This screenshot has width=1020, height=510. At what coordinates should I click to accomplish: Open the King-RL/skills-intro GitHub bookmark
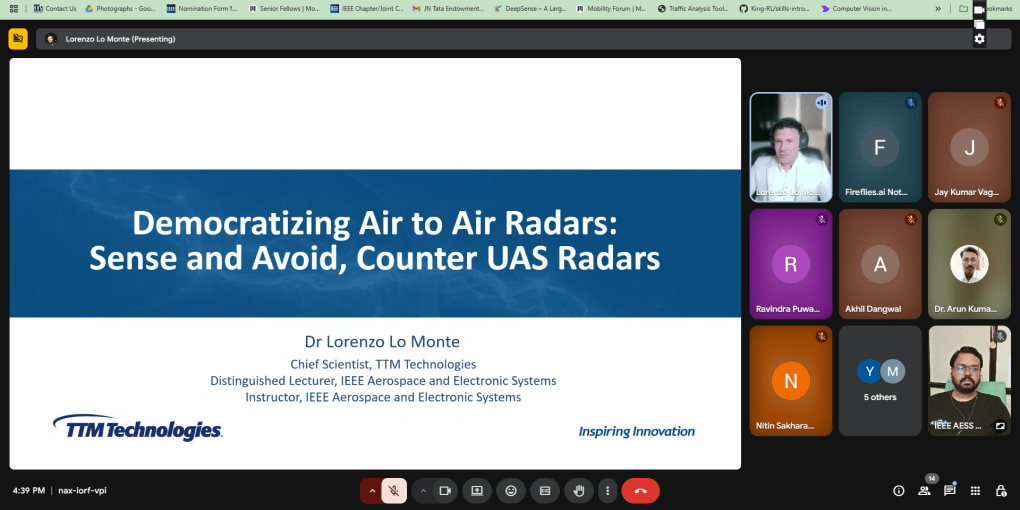[775, 8]
